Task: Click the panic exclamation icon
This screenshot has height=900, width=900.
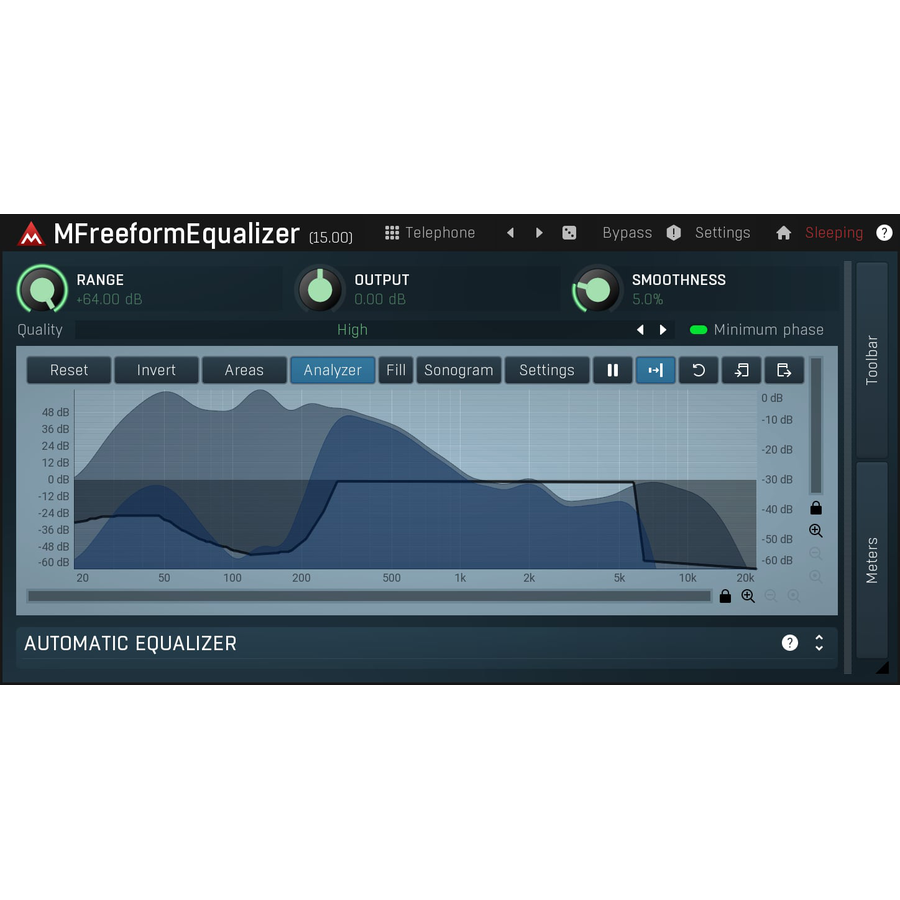Action: tap(673, 232)
